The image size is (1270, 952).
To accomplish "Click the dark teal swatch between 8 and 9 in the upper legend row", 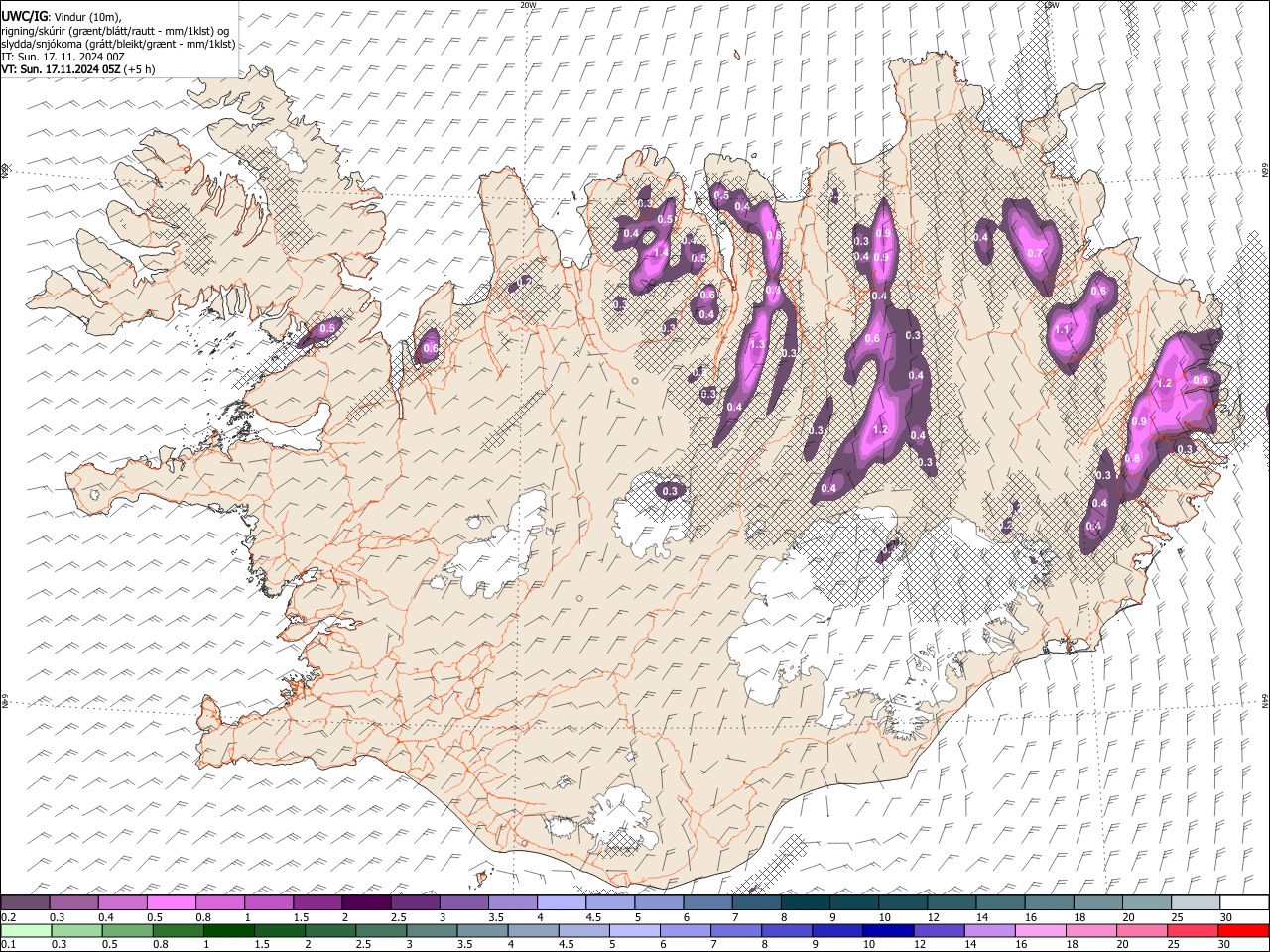I will 805,902.
